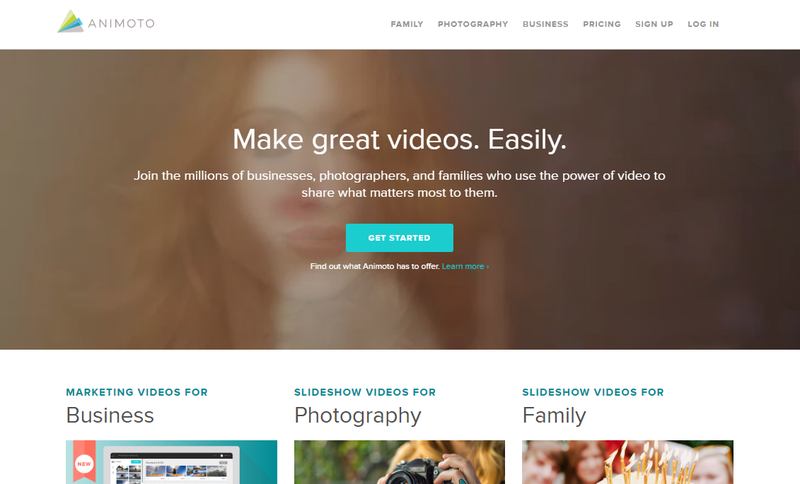Screen dimensions: 800x484
Task: Open the Family section title
Action: [554, 416]
